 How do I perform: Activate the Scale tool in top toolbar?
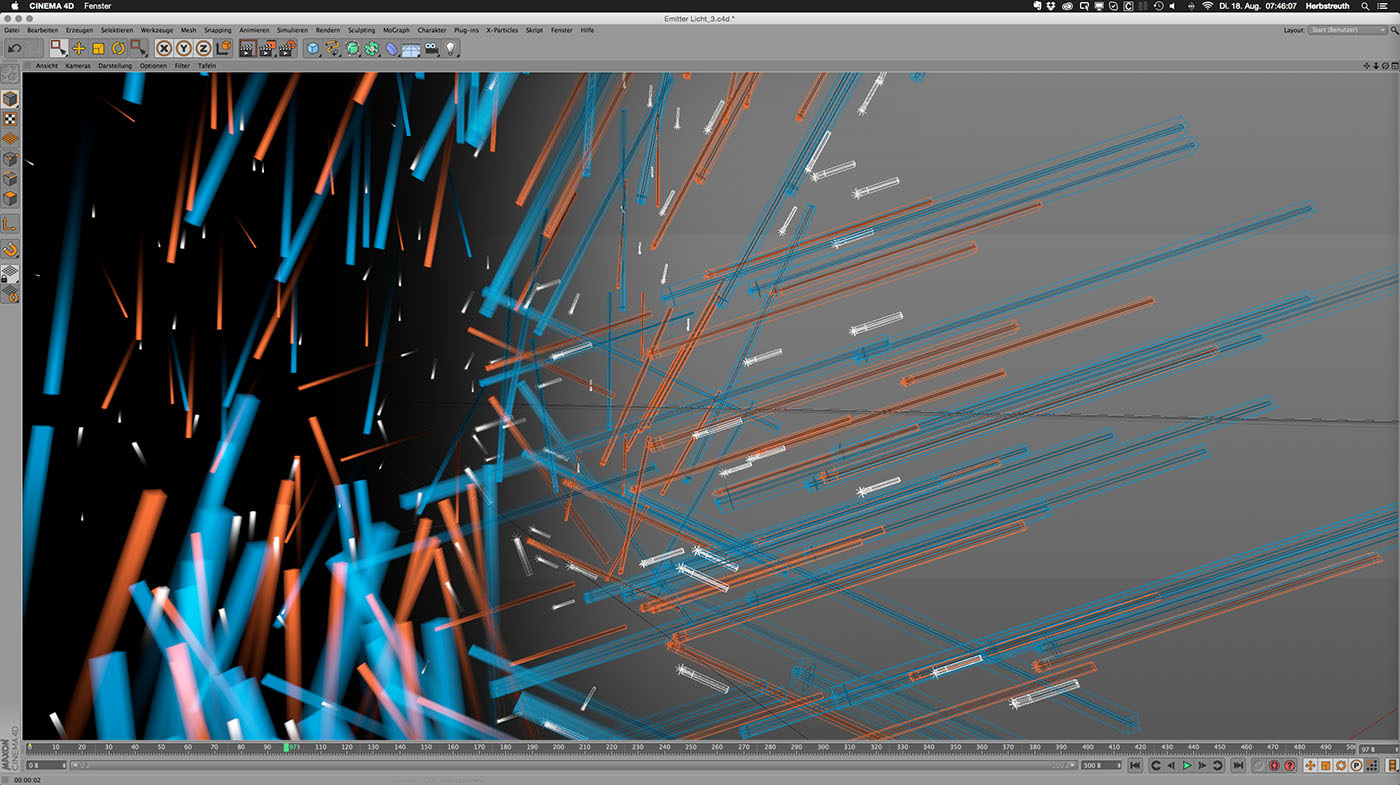(x=98, y=48)
